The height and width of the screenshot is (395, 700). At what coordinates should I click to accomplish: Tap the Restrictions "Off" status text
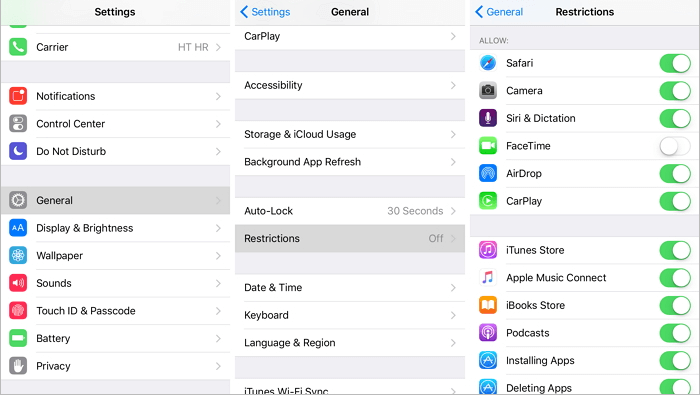click(x=436, y=238)
